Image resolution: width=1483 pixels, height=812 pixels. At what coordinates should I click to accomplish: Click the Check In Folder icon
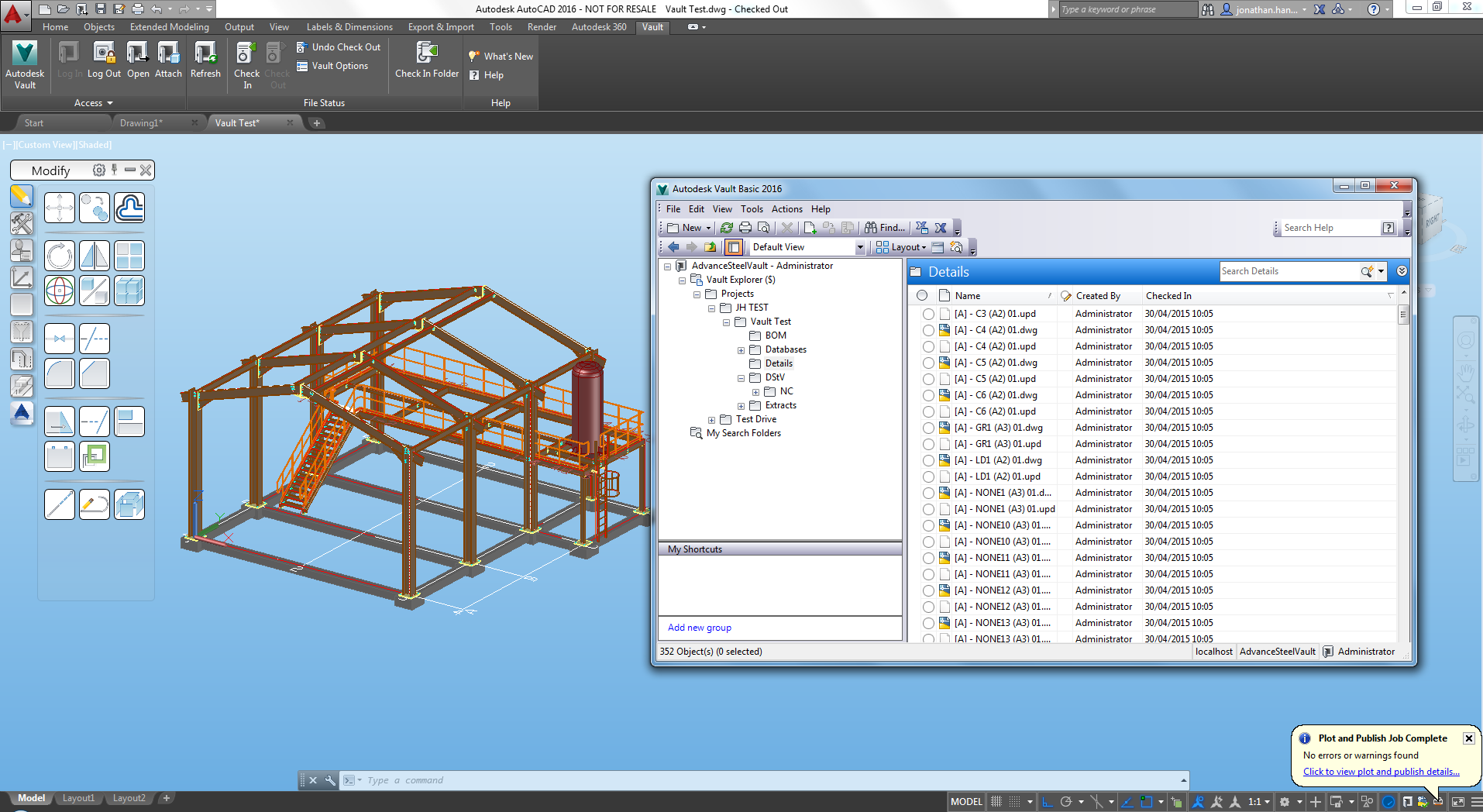[x=427, y=60]
